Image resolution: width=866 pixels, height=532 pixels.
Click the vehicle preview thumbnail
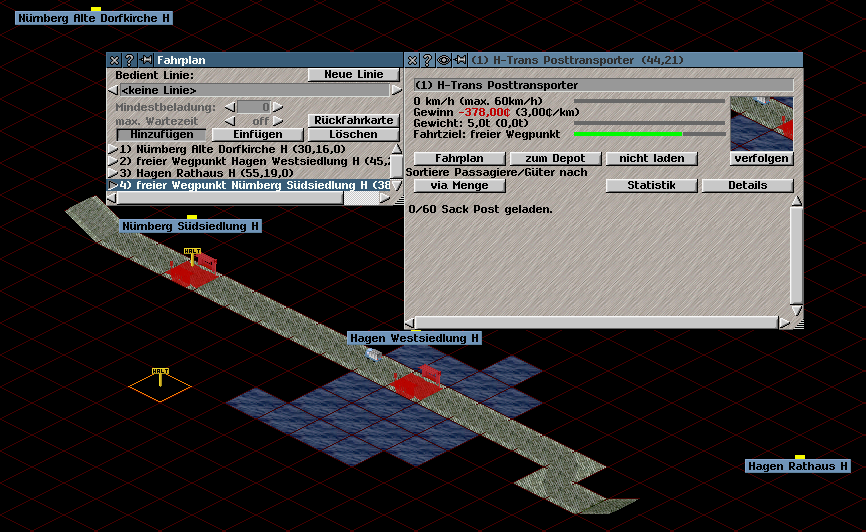(761, 122)
